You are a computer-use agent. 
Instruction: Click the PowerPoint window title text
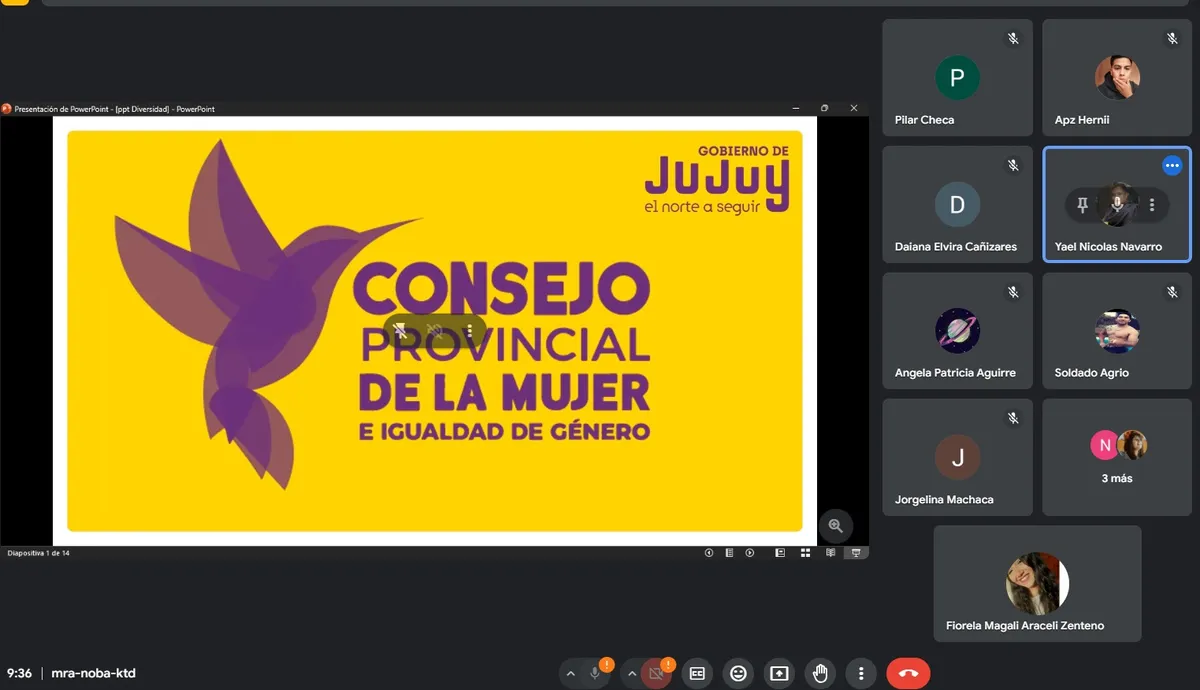pos(114,109)
